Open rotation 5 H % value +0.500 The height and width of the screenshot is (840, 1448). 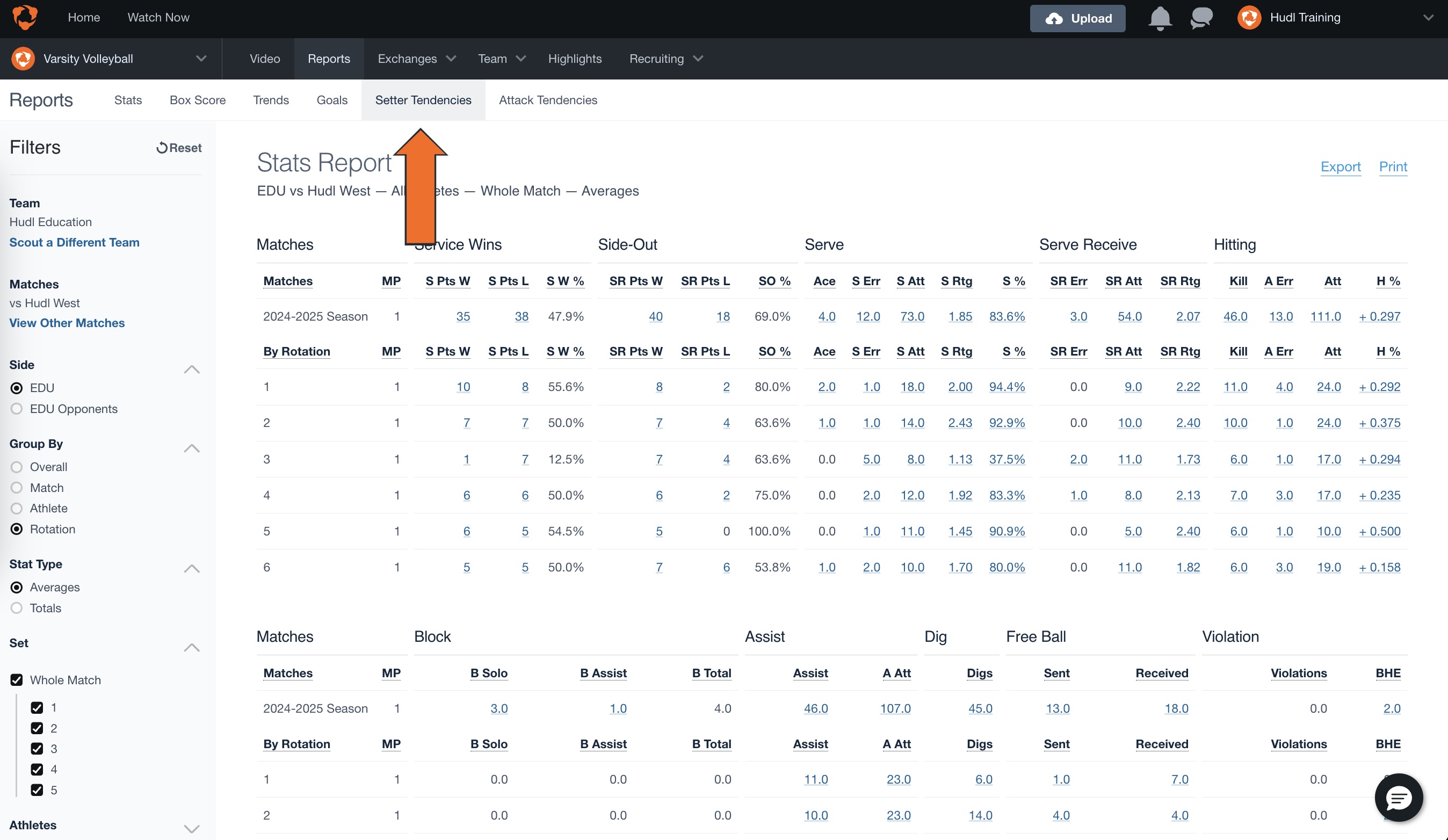pyautogui.click(x=1379, y=531)
